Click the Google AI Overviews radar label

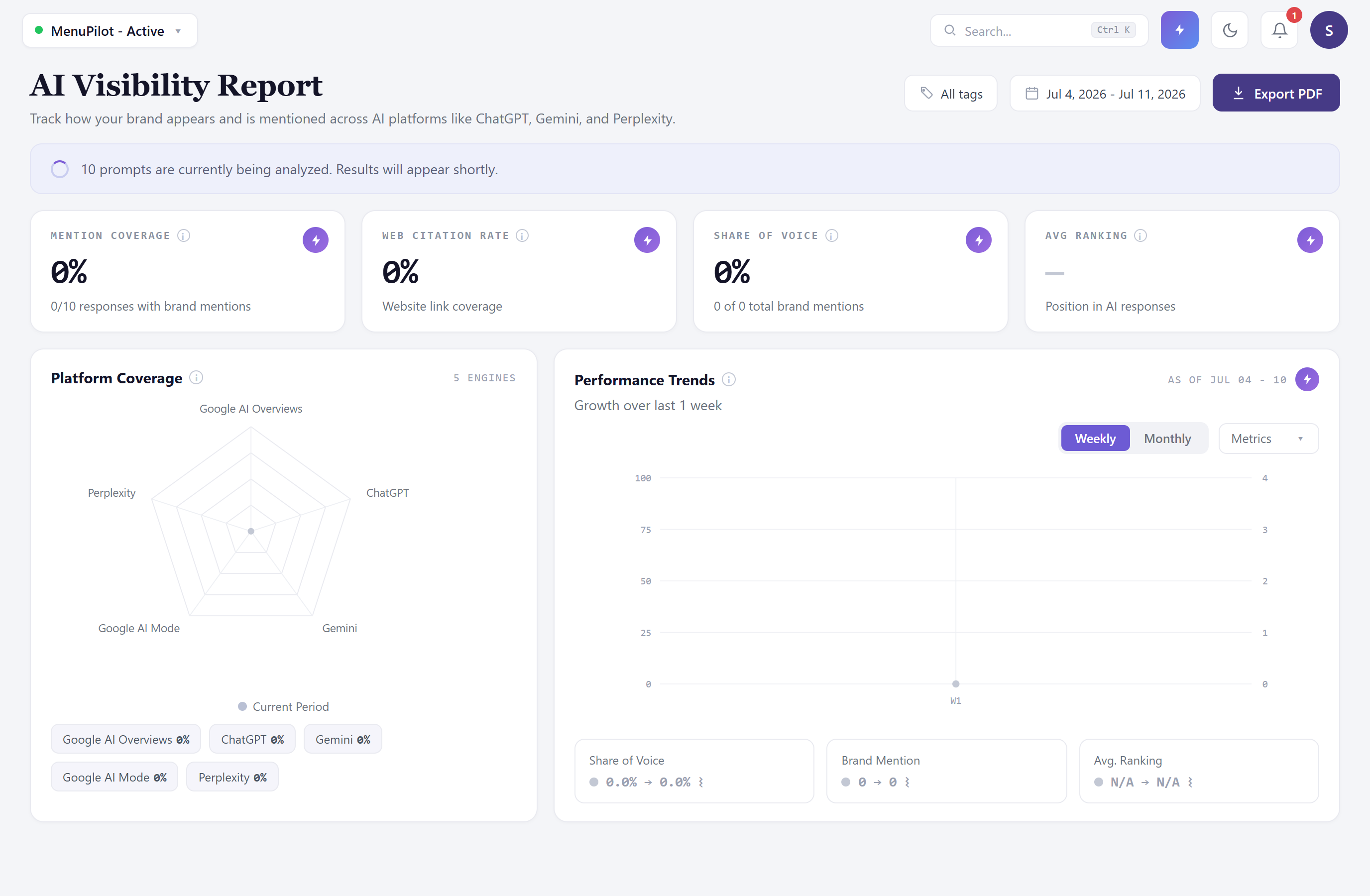[x=251, y=409]
